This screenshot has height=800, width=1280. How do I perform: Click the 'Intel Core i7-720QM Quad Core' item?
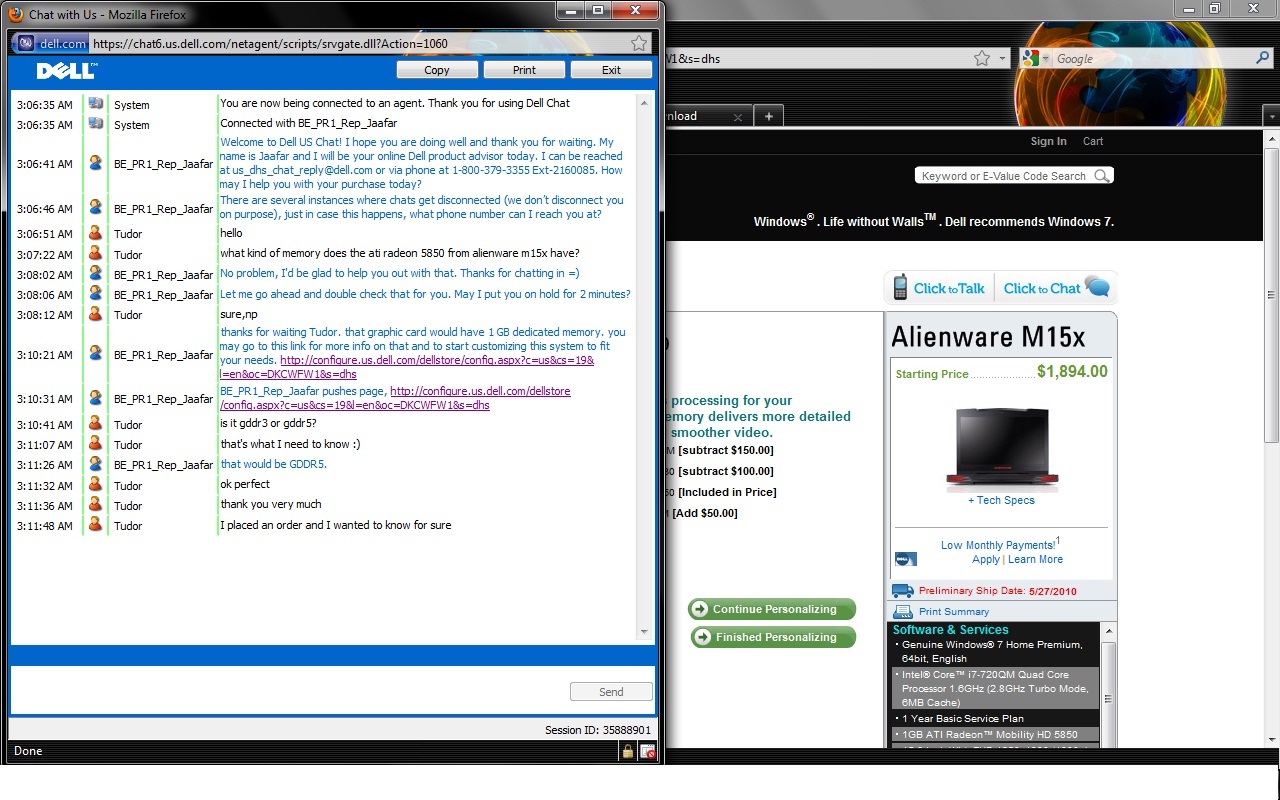[995, 689]
